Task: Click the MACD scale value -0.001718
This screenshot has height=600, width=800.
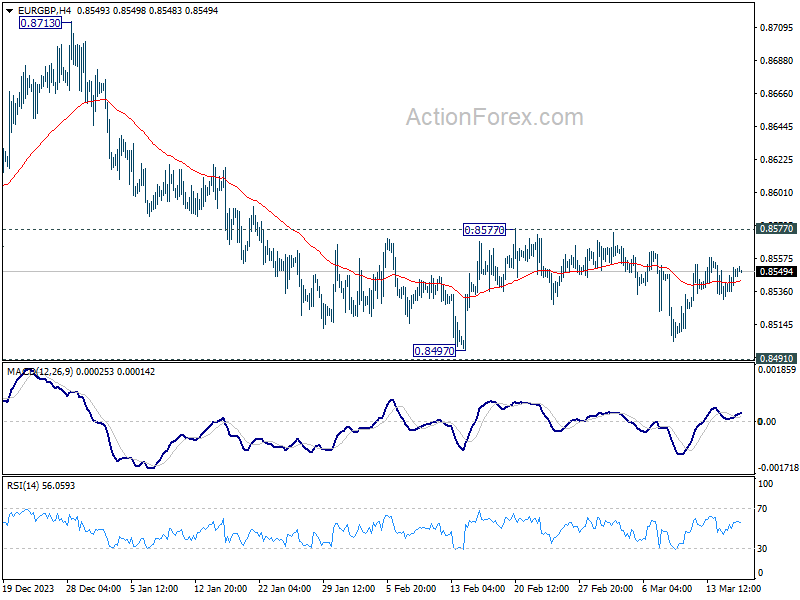Action: tap(777, 467)
